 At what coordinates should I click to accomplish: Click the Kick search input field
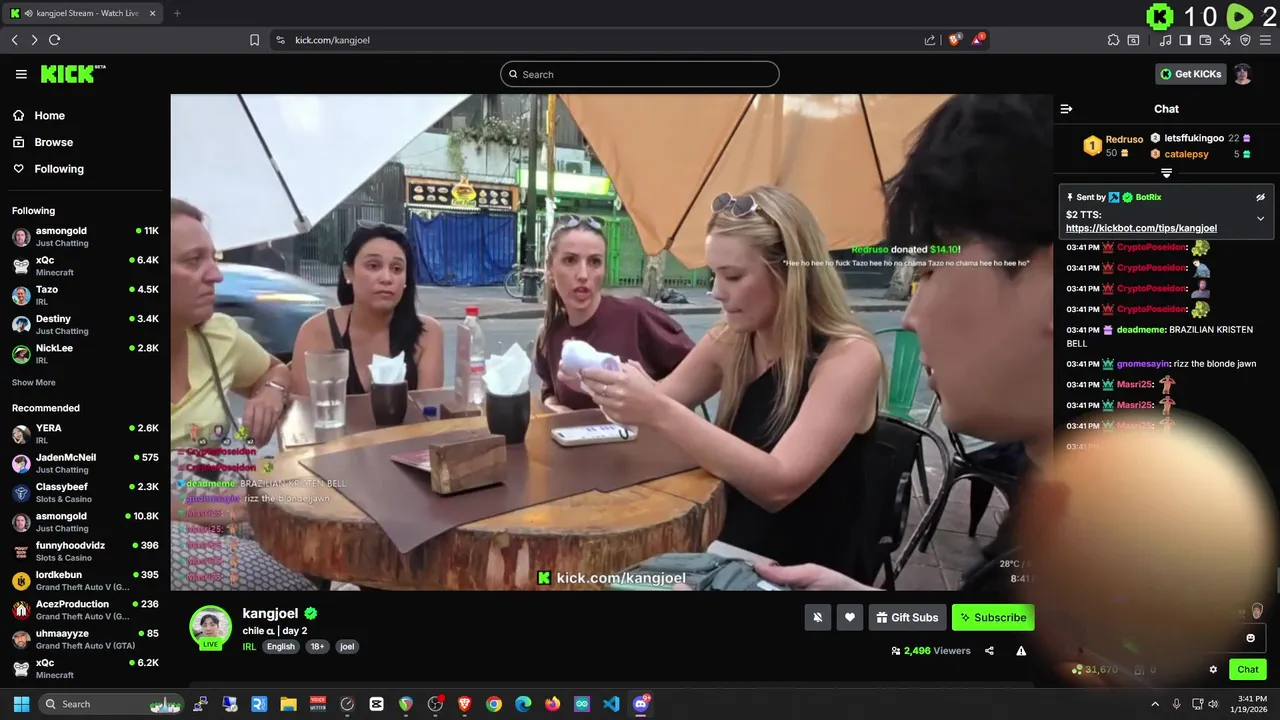click(640, 74)
